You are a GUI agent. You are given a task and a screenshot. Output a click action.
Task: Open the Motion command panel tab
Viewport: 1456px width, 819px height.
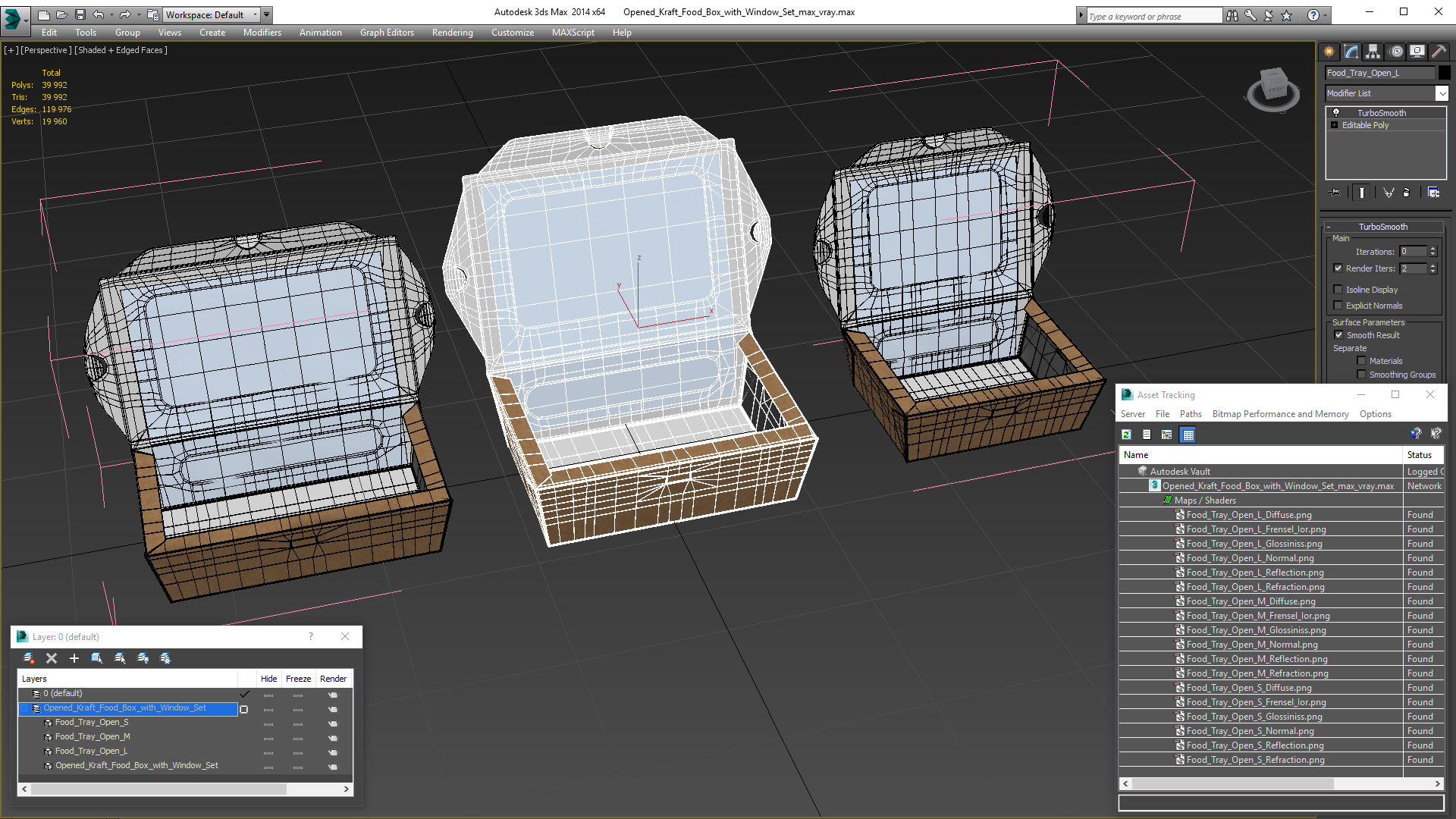pyautogui.click(x=1395, y=52)
